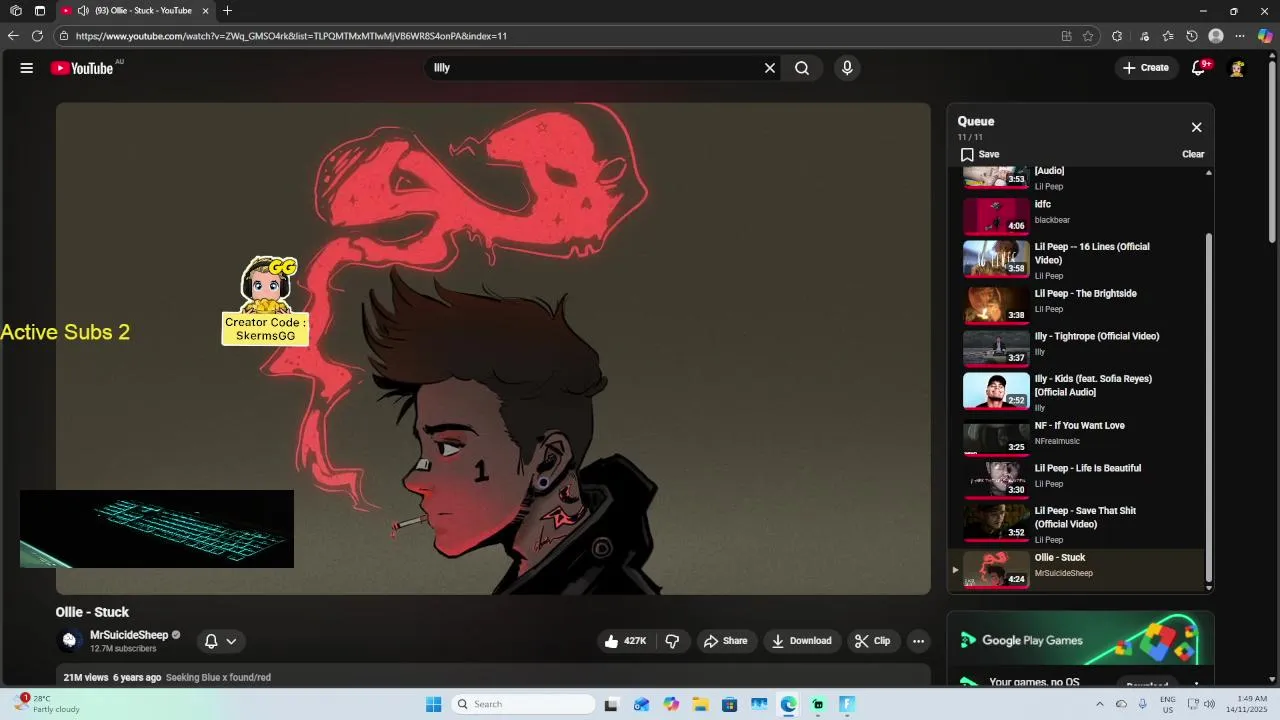
Task: Open Microsoft Store from taskbar
Action: click(x=730, y=704)
